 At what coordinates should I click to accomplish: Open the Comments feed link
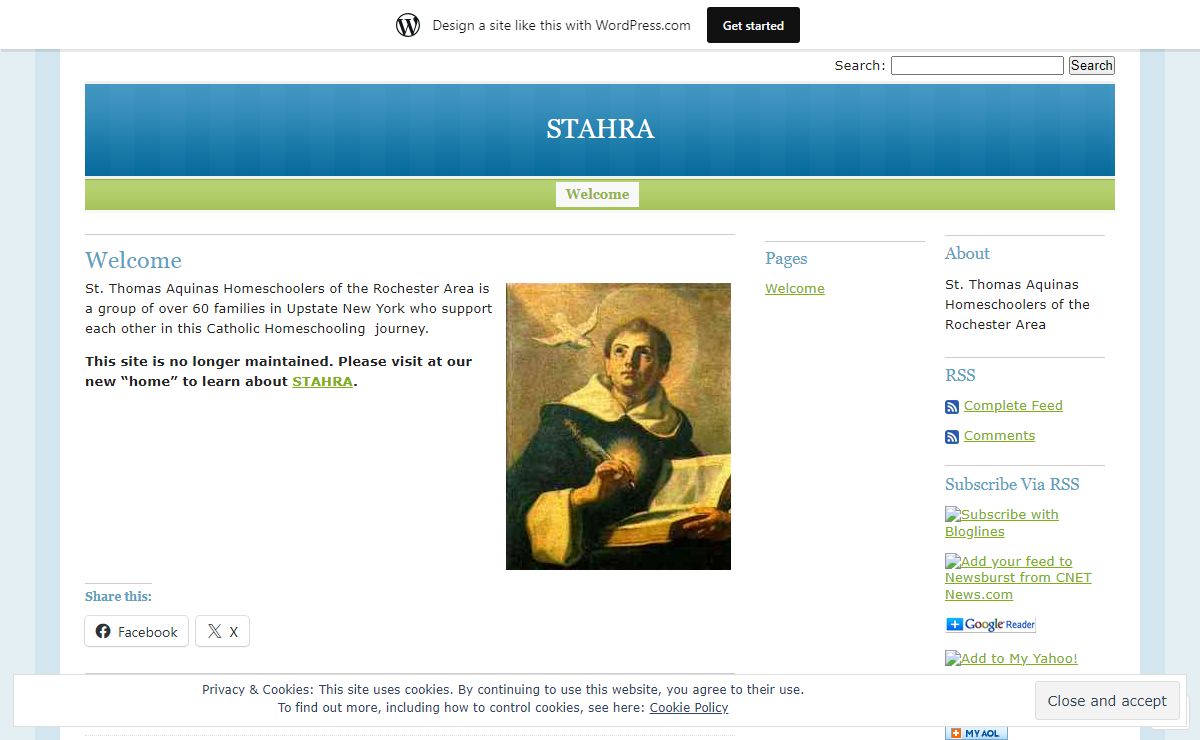[999, 435]
